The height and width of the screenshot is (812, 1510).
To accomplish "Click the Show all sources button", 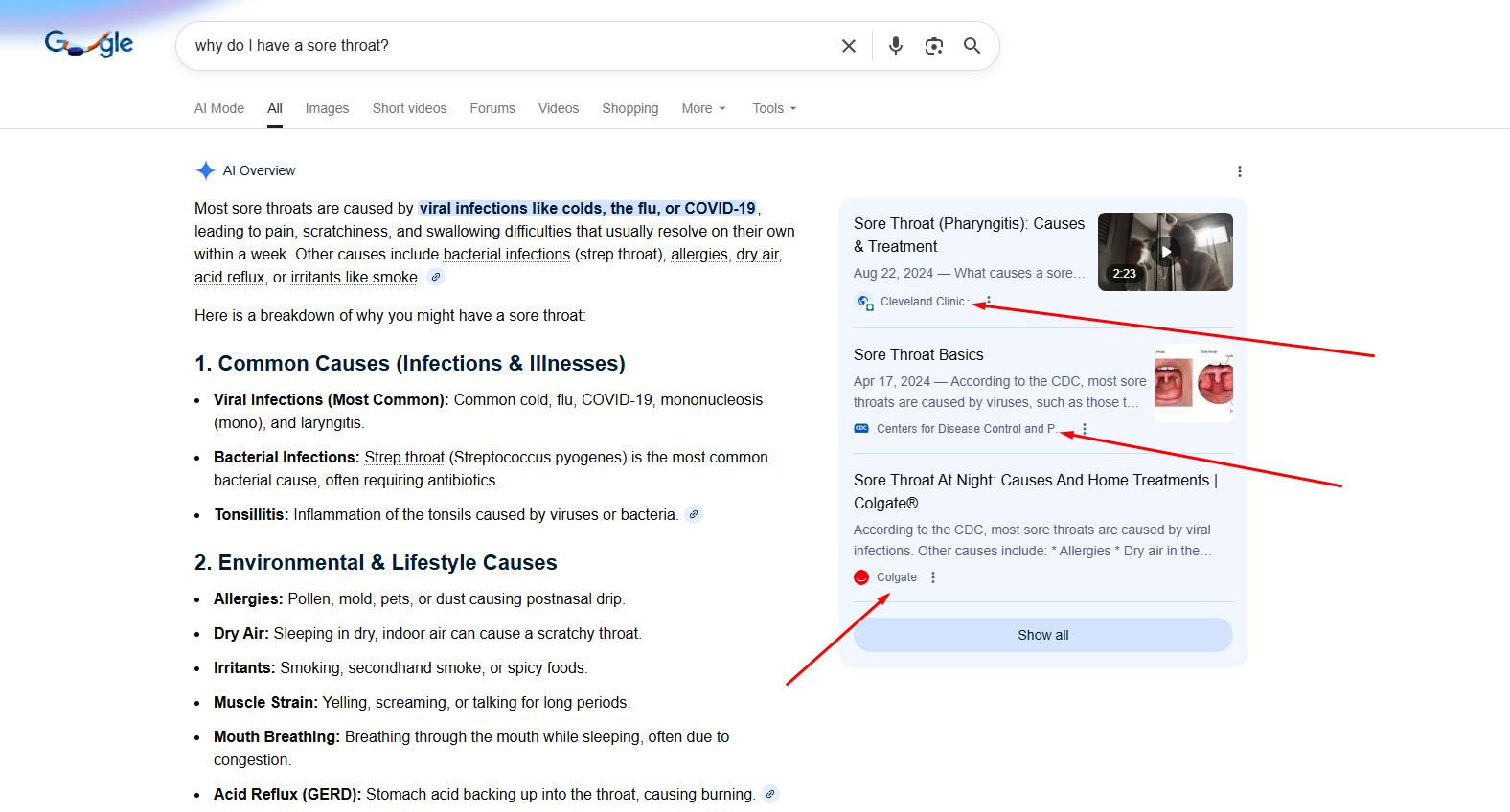I will pyautogui.click(x=1042, y=635).
